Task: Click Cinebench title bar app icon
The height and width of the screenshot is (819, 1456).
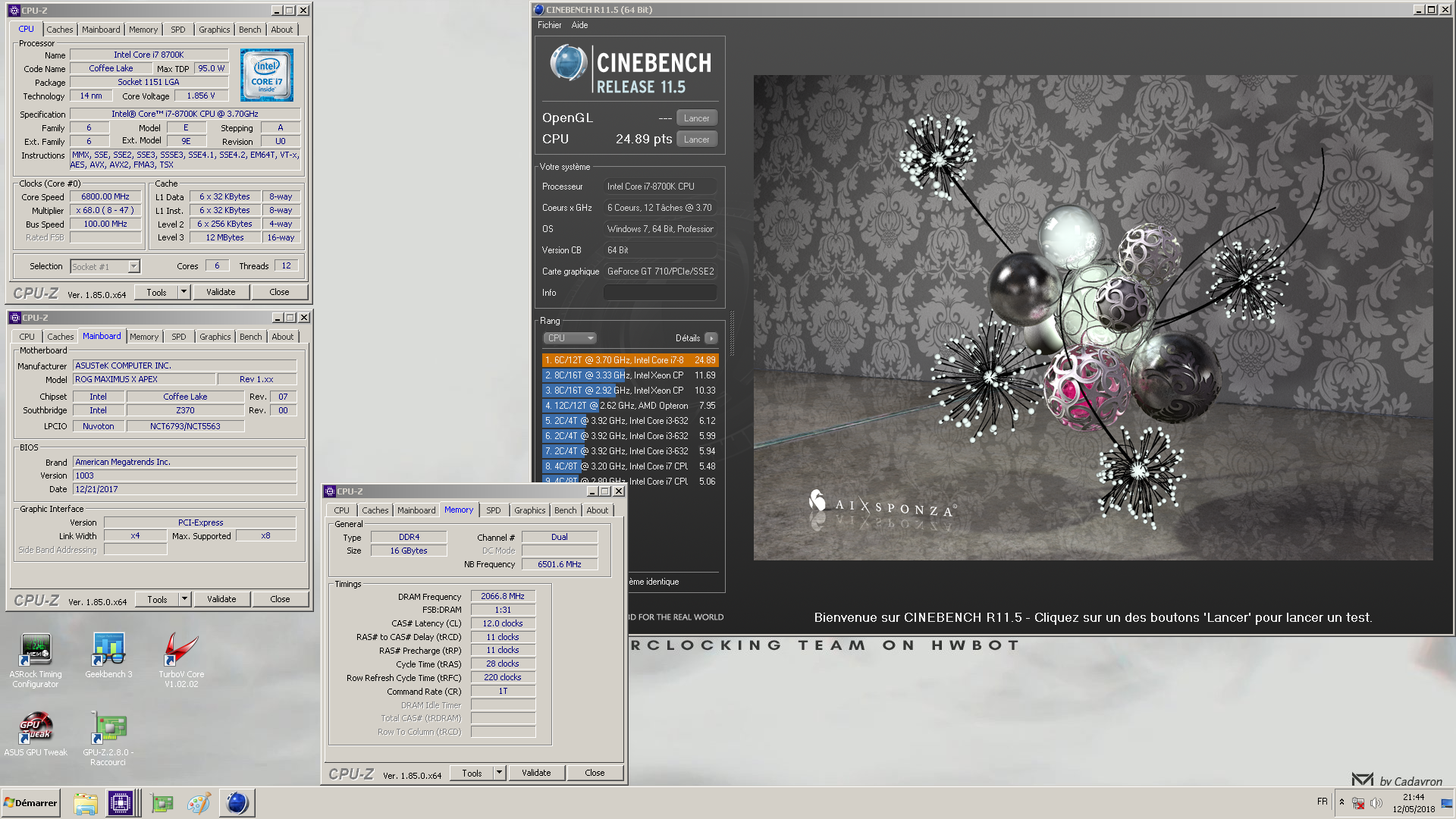Action: click(539, 10)
